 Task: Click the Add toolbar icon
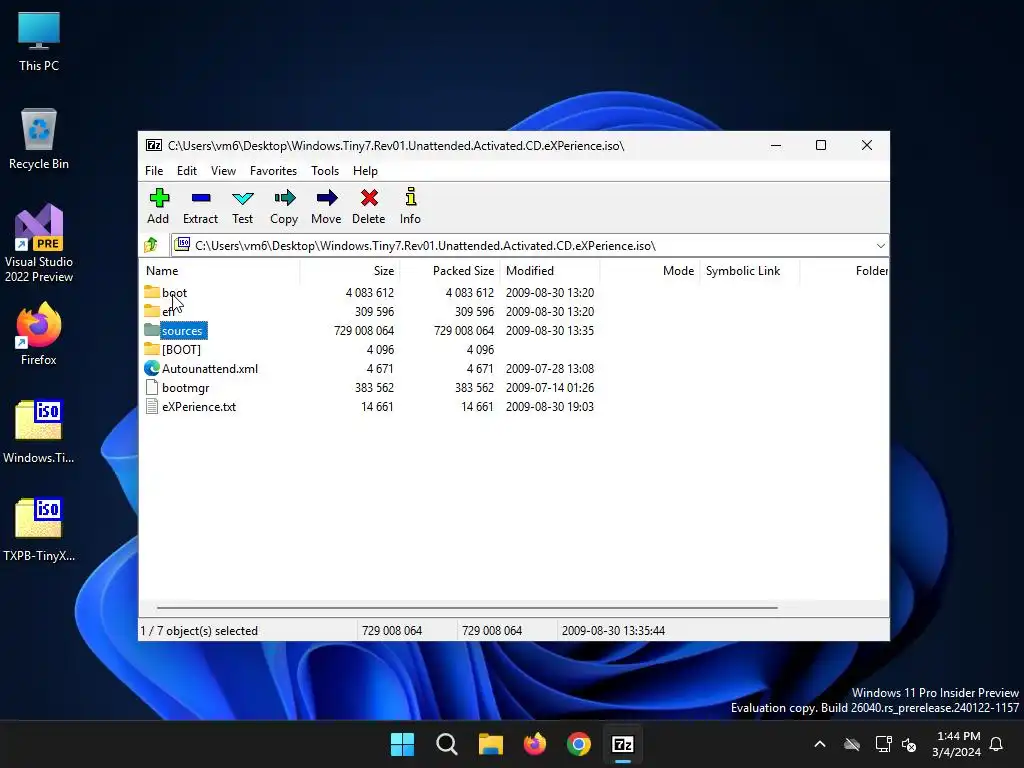[x=159, y=198]
